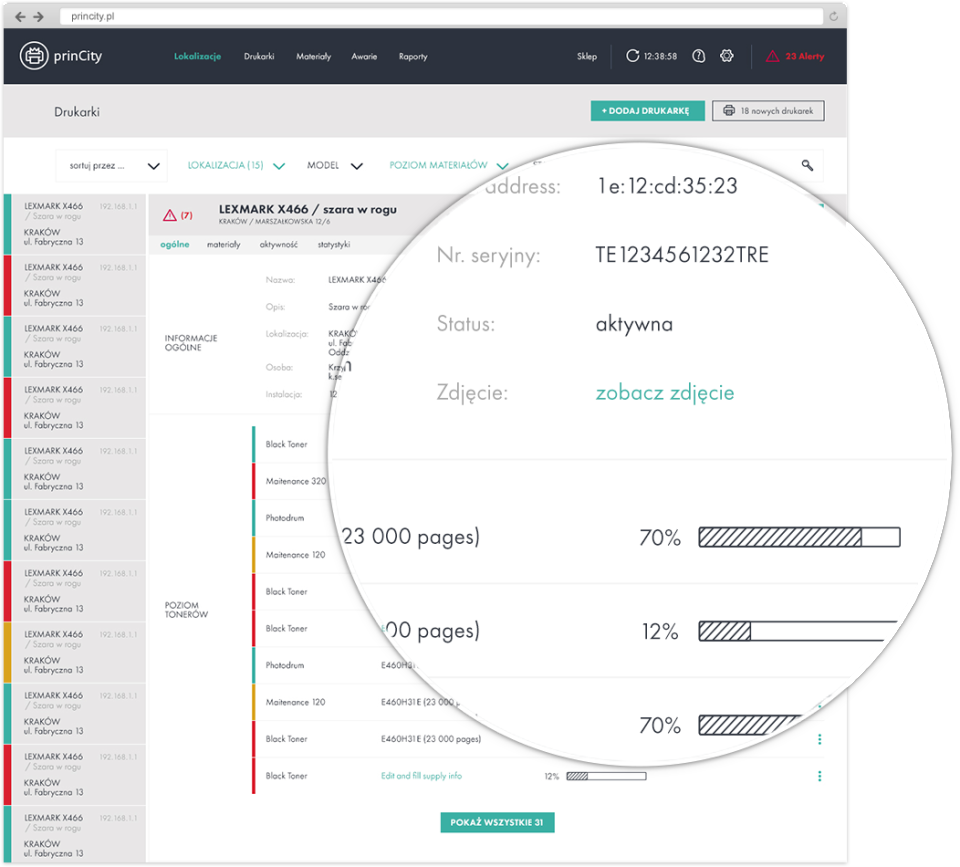This screenshot has width=960, height=867.
Task: Open Materiały menu item
Action: (313, 56)
